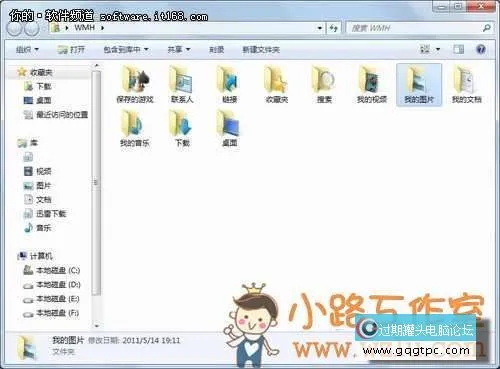Click the search magnifier icon
This screenshot has width=500, height=369.
click(486, 28)
